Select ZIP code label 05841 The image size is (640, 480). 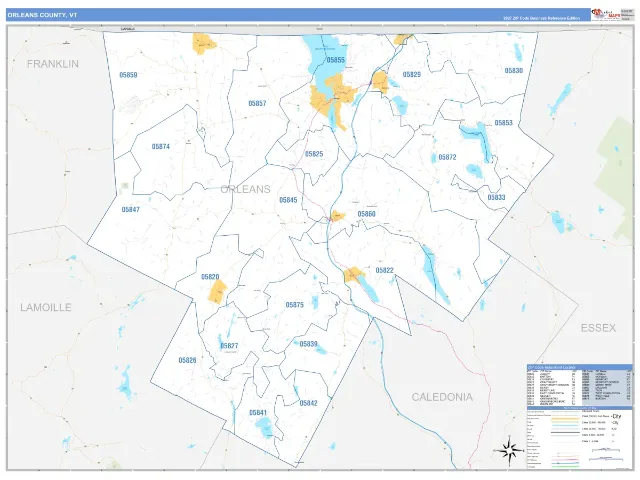(258, 413)
